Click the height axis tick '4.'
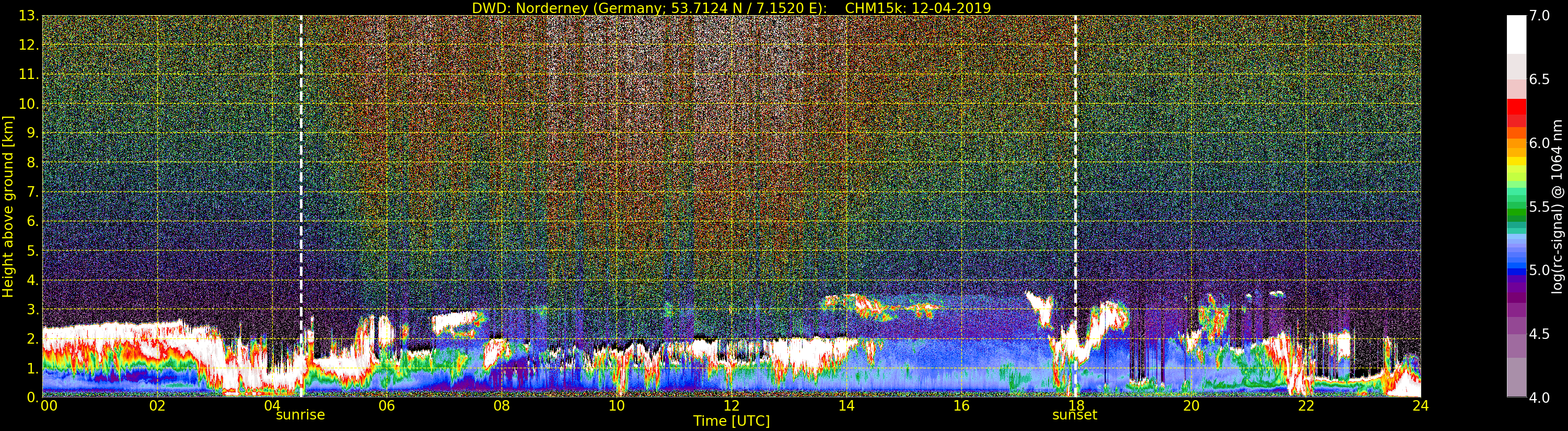This screenshot has height=431, width=1568. (x=32, y=280)
